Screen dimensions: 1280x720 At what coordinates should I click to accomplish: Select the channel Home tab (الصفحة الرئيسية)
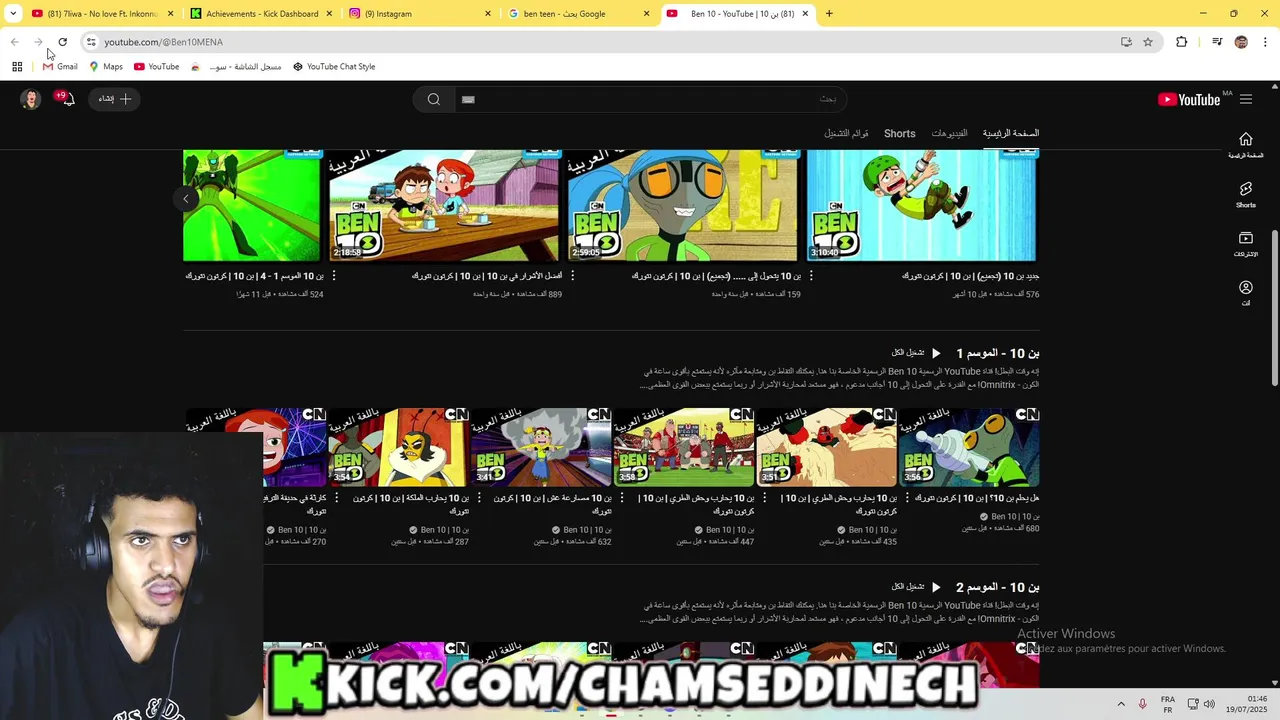pos(1010,133)
